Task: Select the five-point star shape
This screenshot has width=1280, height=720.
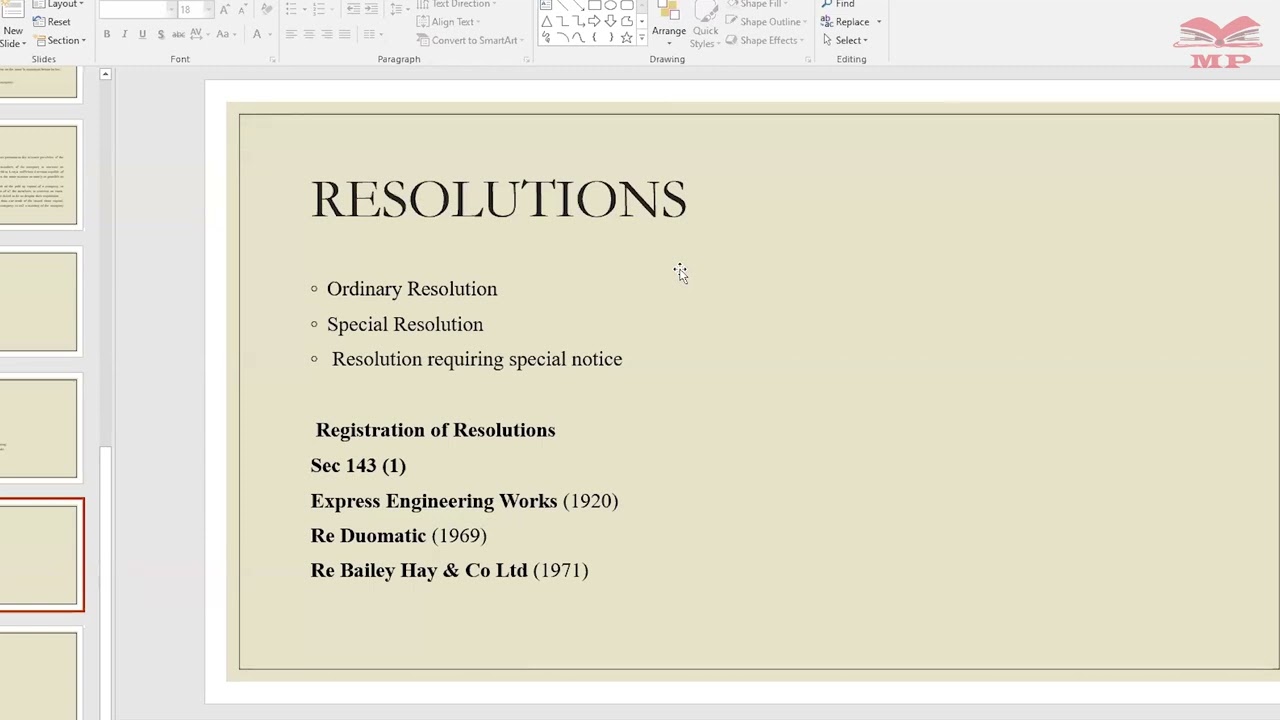Action: 626,37
